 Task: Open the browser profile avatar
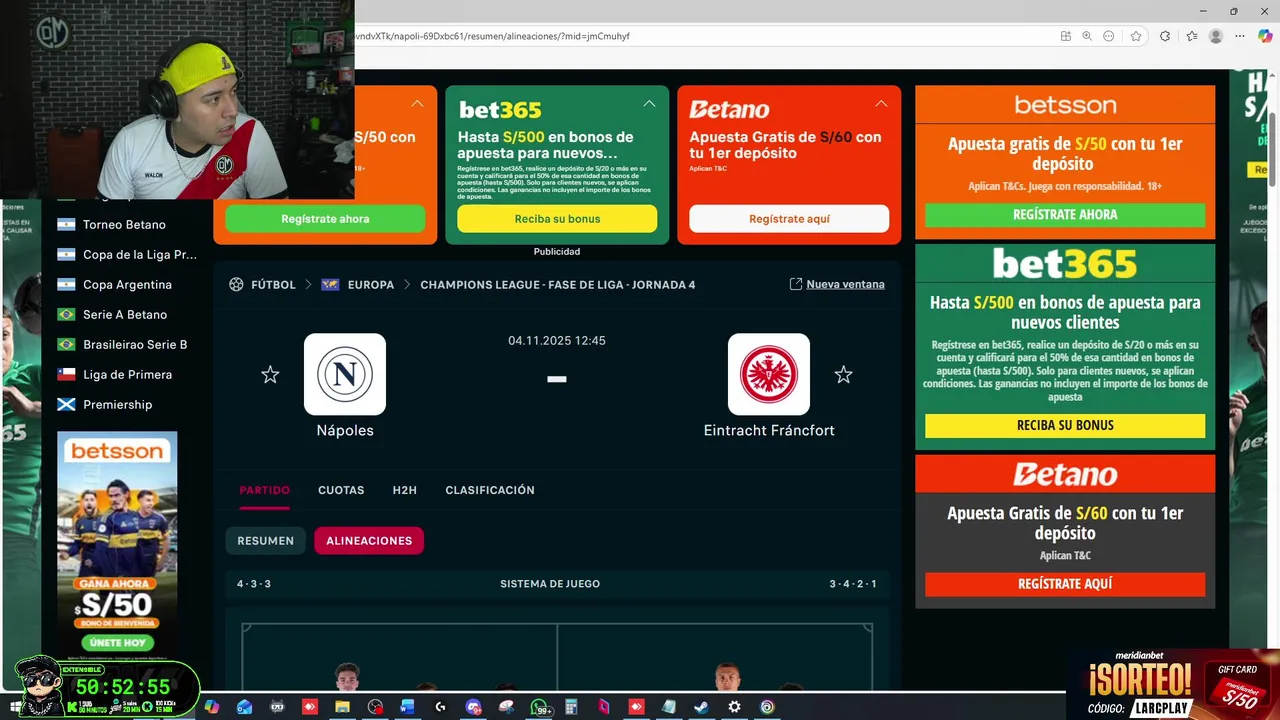1216,36
